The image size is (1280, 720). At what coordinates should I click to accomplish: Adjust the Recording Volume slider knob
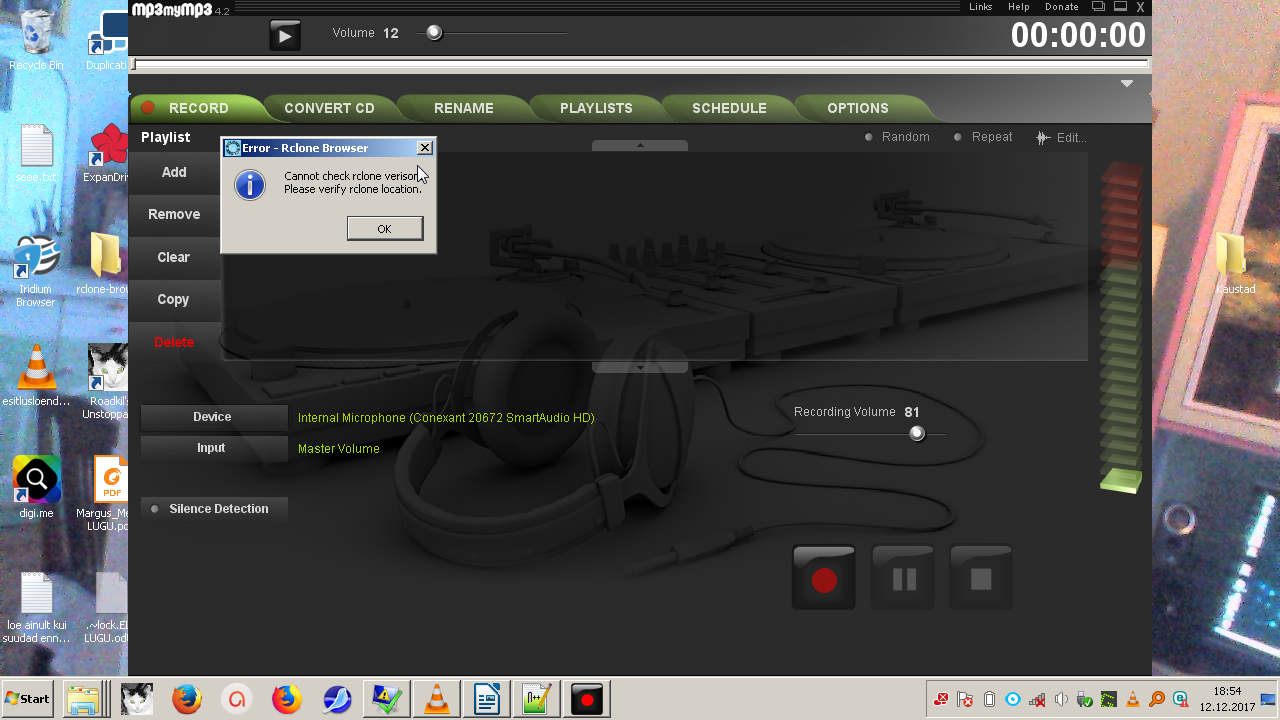(x=916, y=433)
